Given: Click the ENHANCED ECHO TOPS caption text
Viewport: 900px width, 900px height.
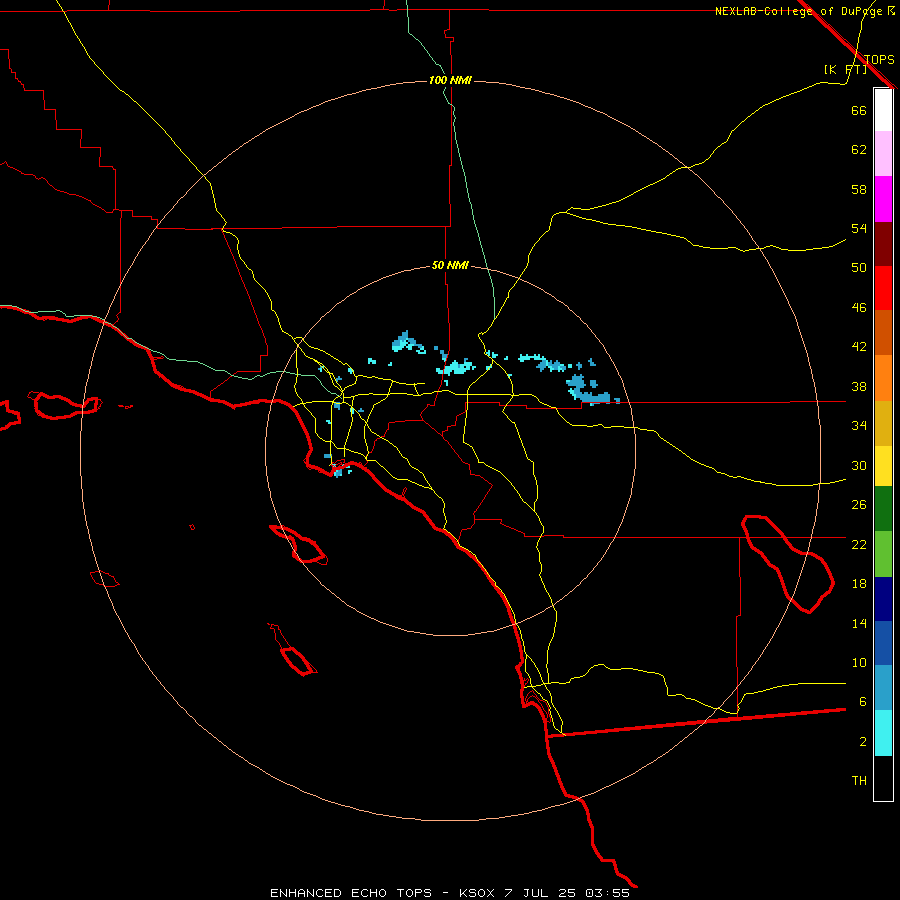Looking at the screenshot, I should (x=351, y=893).
